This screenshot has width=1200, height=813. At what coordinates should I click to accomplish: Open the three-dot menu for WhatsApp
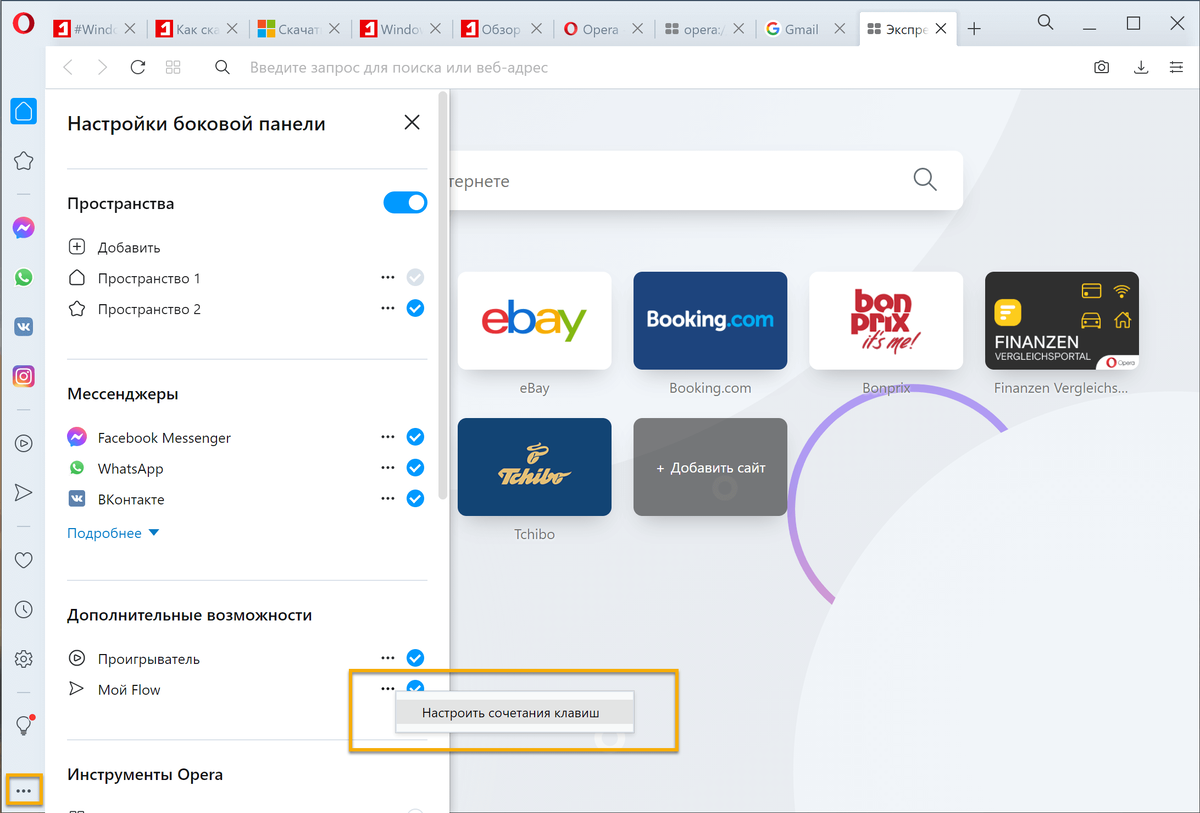pos(388,467)
